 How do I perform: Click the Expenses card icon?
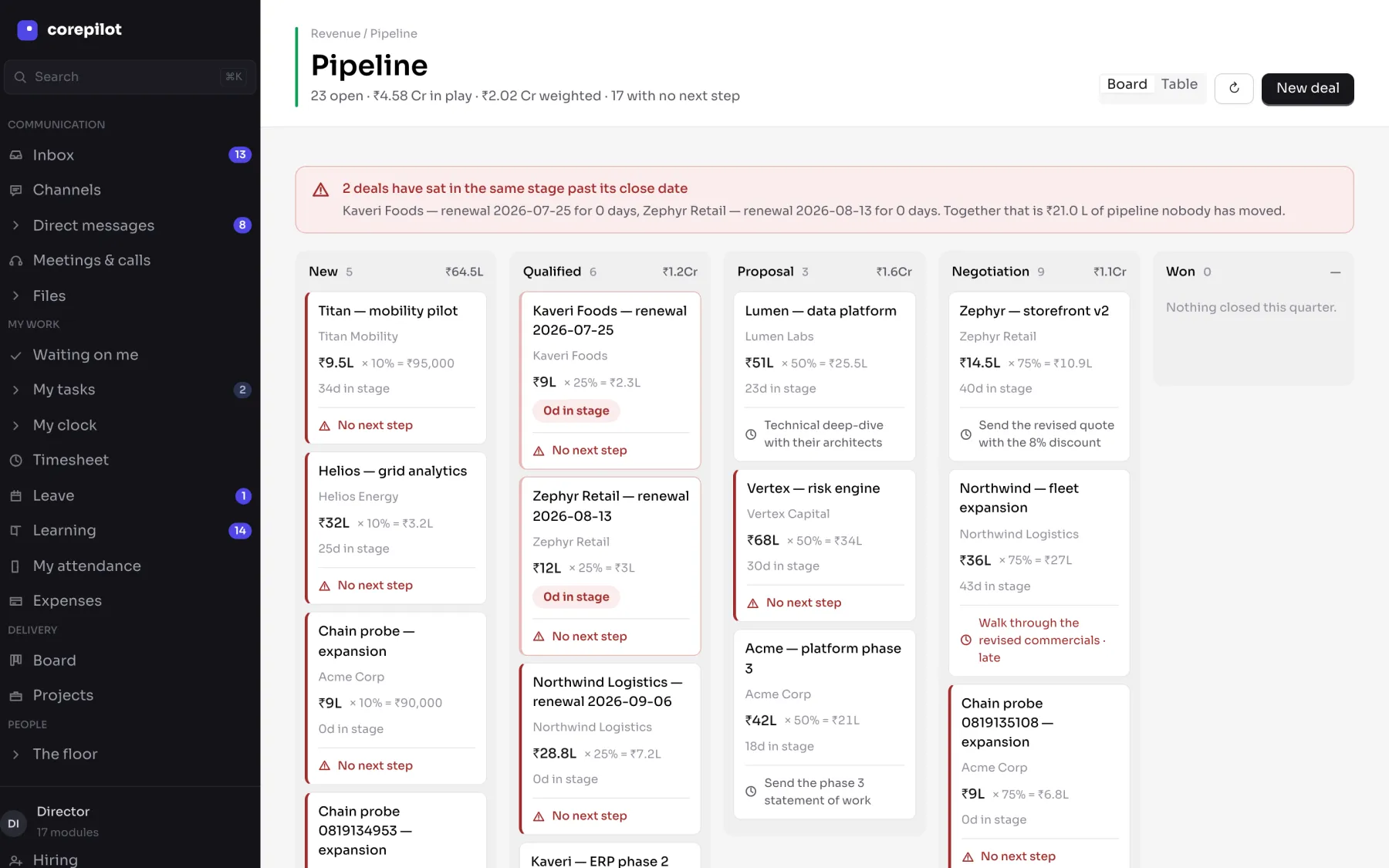pyautogui.click(x=15, y=601)
